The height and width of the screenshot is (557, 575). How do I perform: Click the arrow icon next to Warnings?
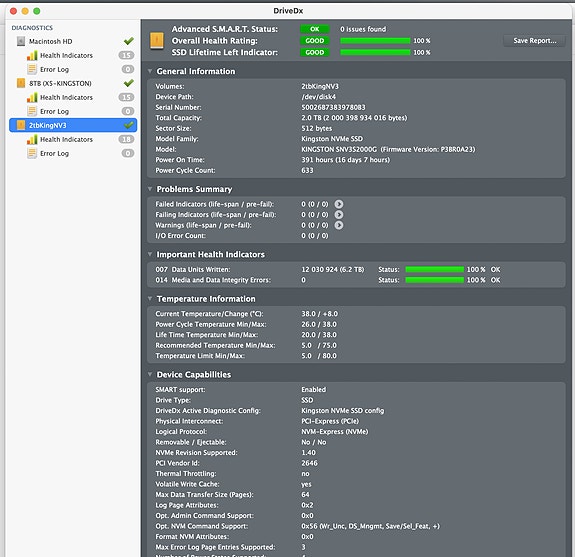338,225
